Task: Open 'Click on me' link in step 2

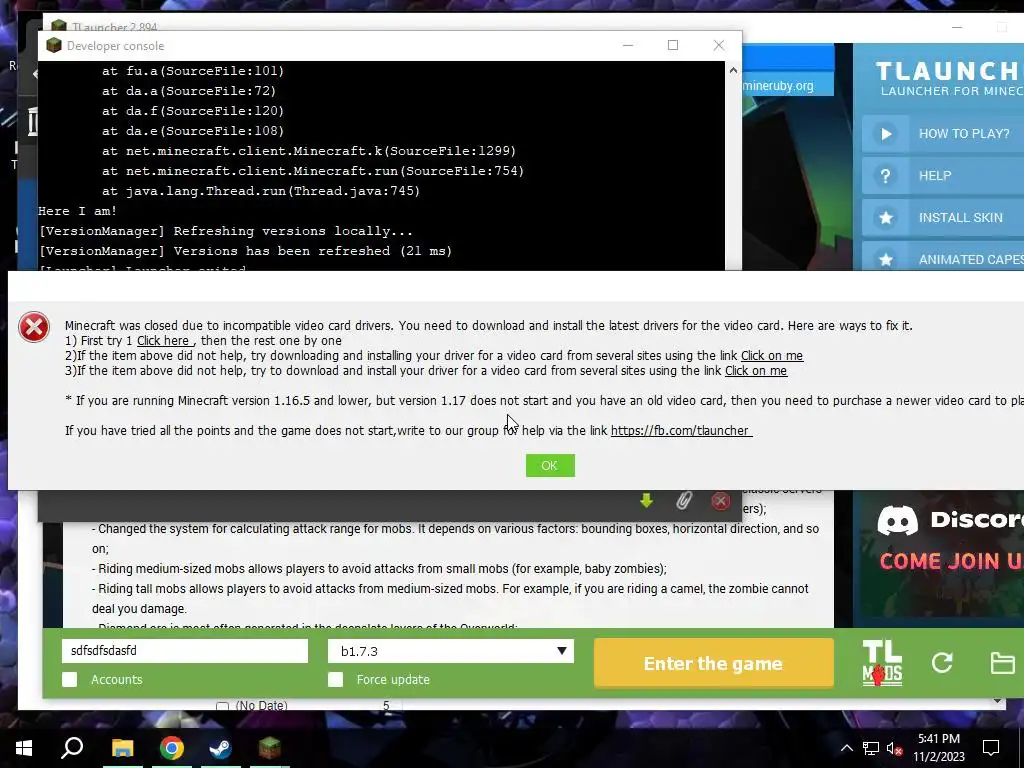Action: point(771,356)
